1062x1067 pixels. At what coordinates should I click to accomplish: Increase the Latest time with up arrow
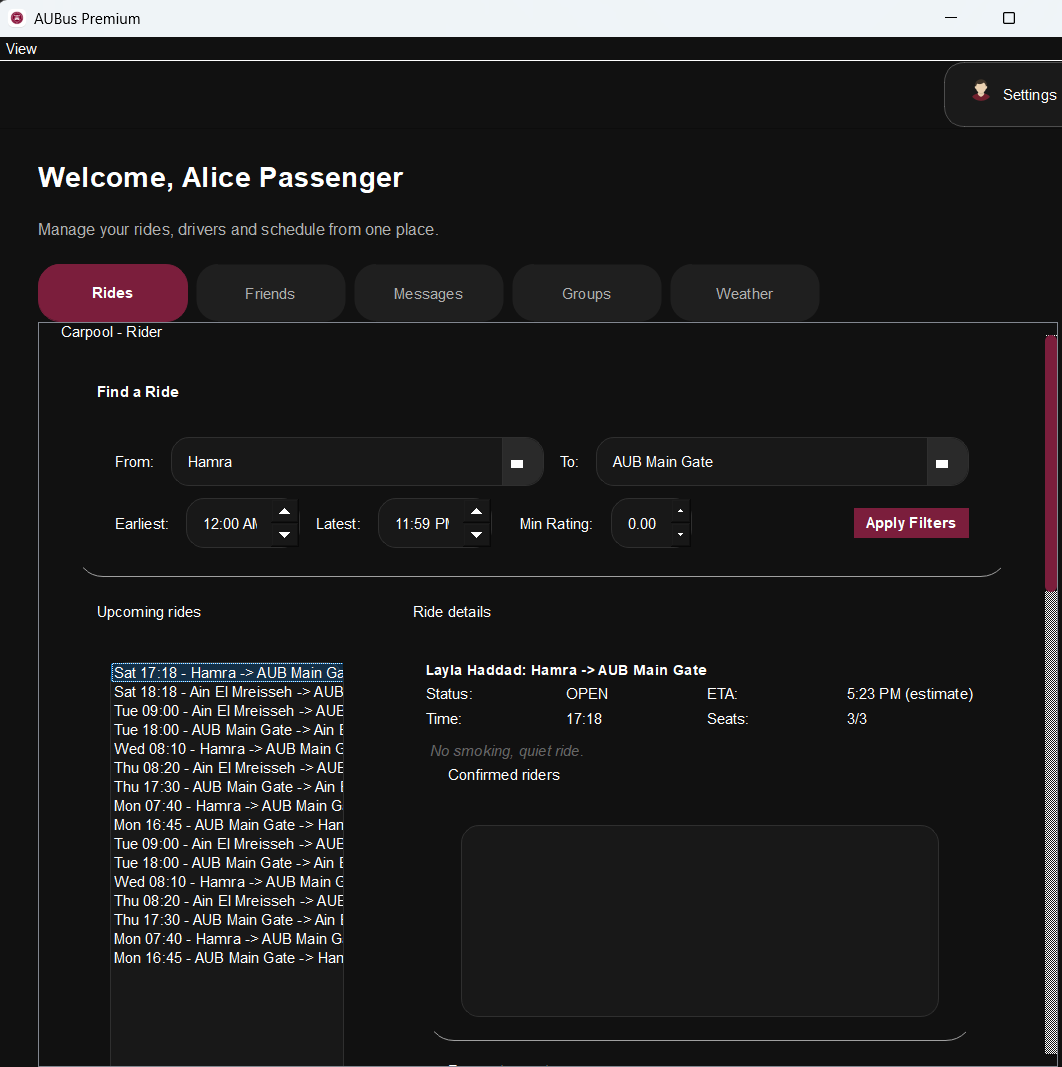point(476,511)
